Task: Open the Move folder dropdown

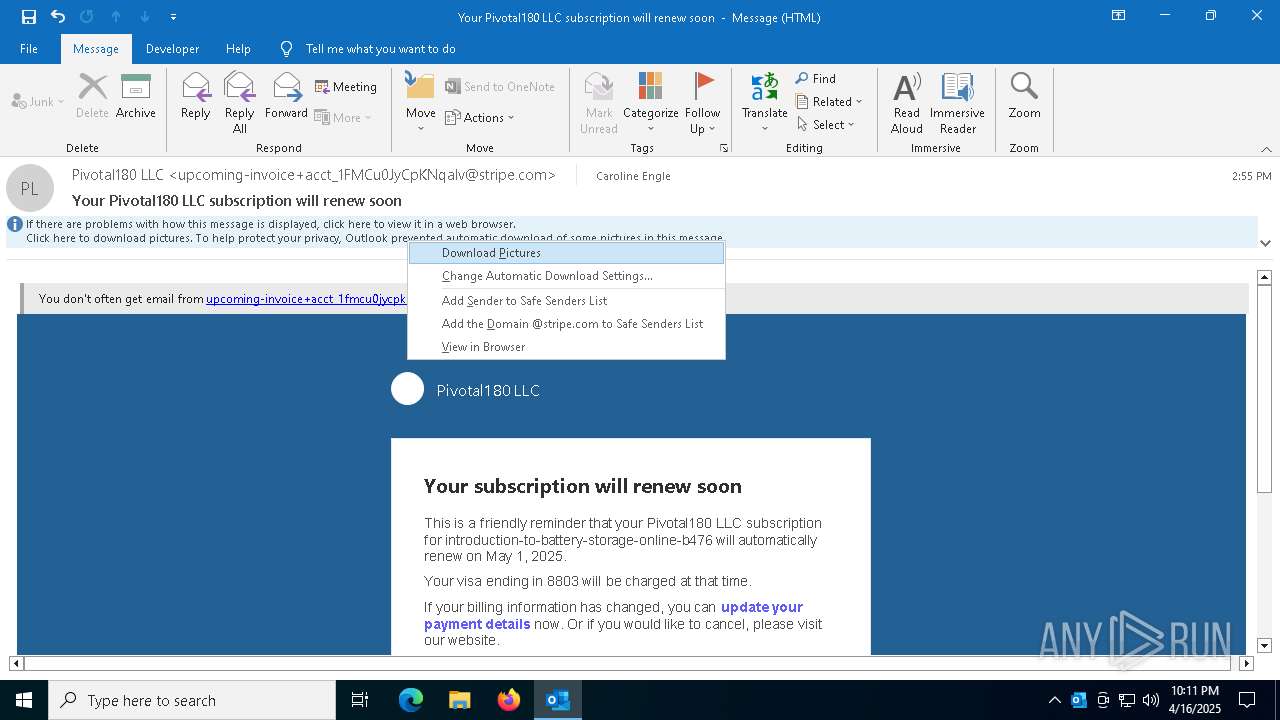Action: [421, 103]
